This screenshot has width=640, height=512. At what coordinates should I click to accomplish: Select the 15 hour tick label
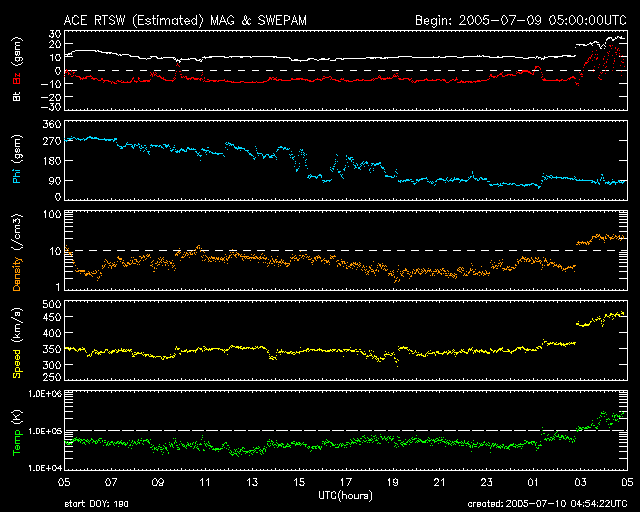[299, 481]
